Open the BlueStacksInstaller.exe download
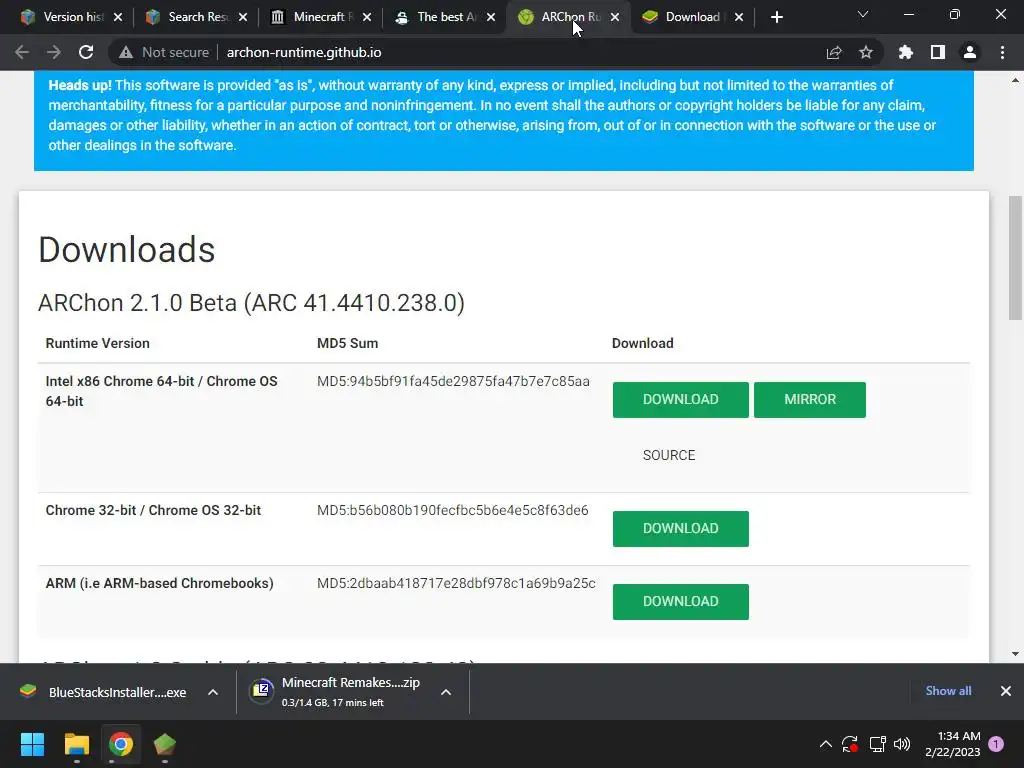The image size is (1024, 768). [x=103, y=692]
